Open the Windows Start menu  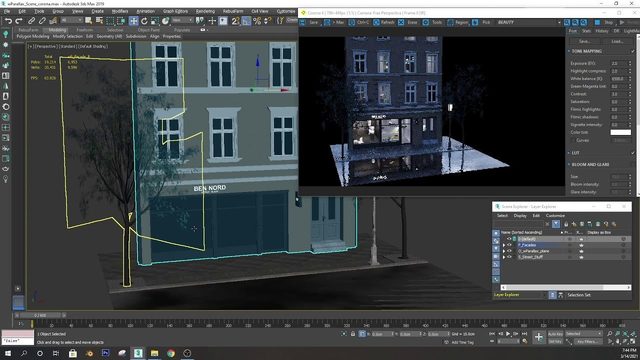click(8, 353)
